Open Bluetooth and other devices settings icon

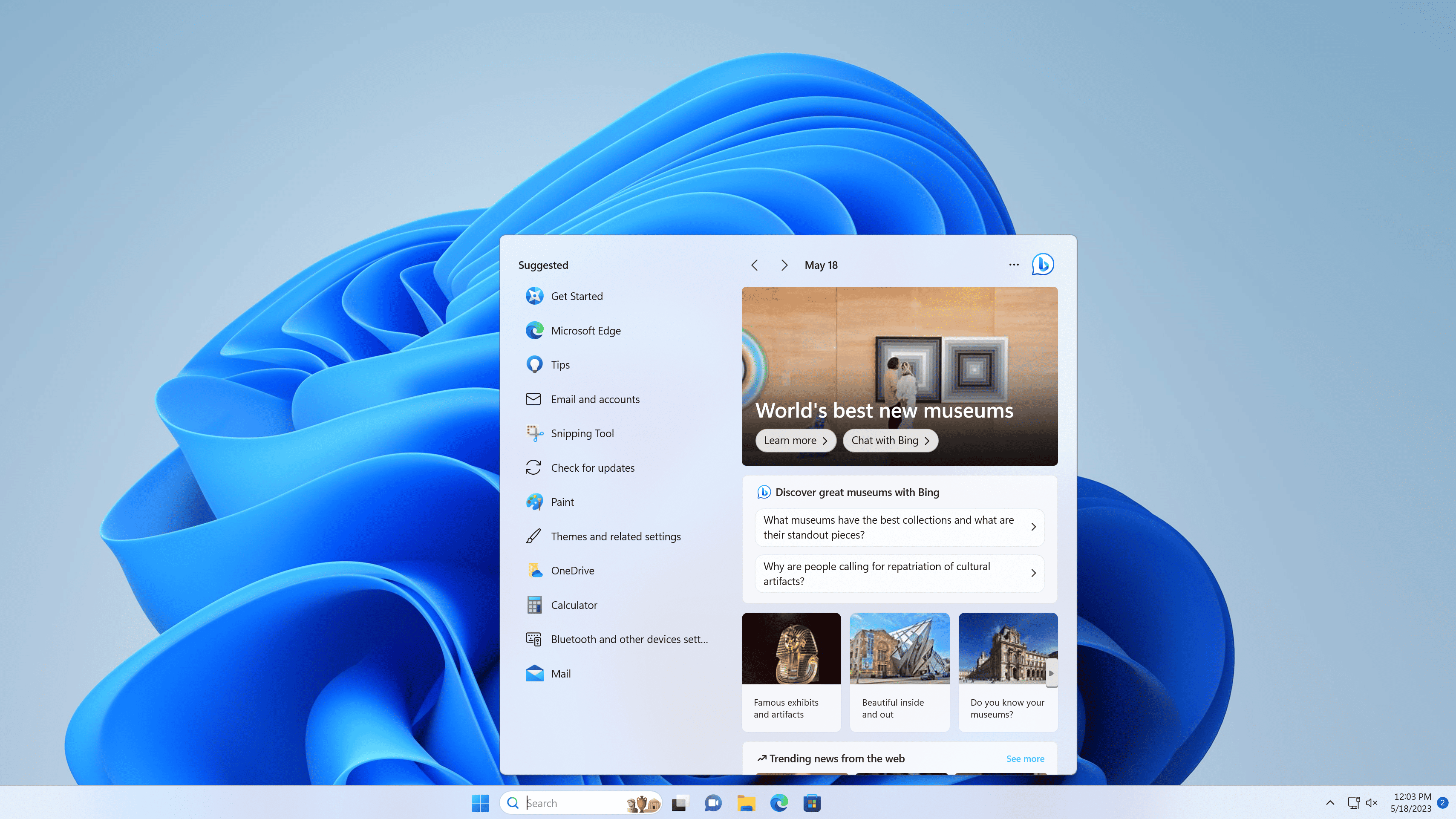[x=533, y=639]
